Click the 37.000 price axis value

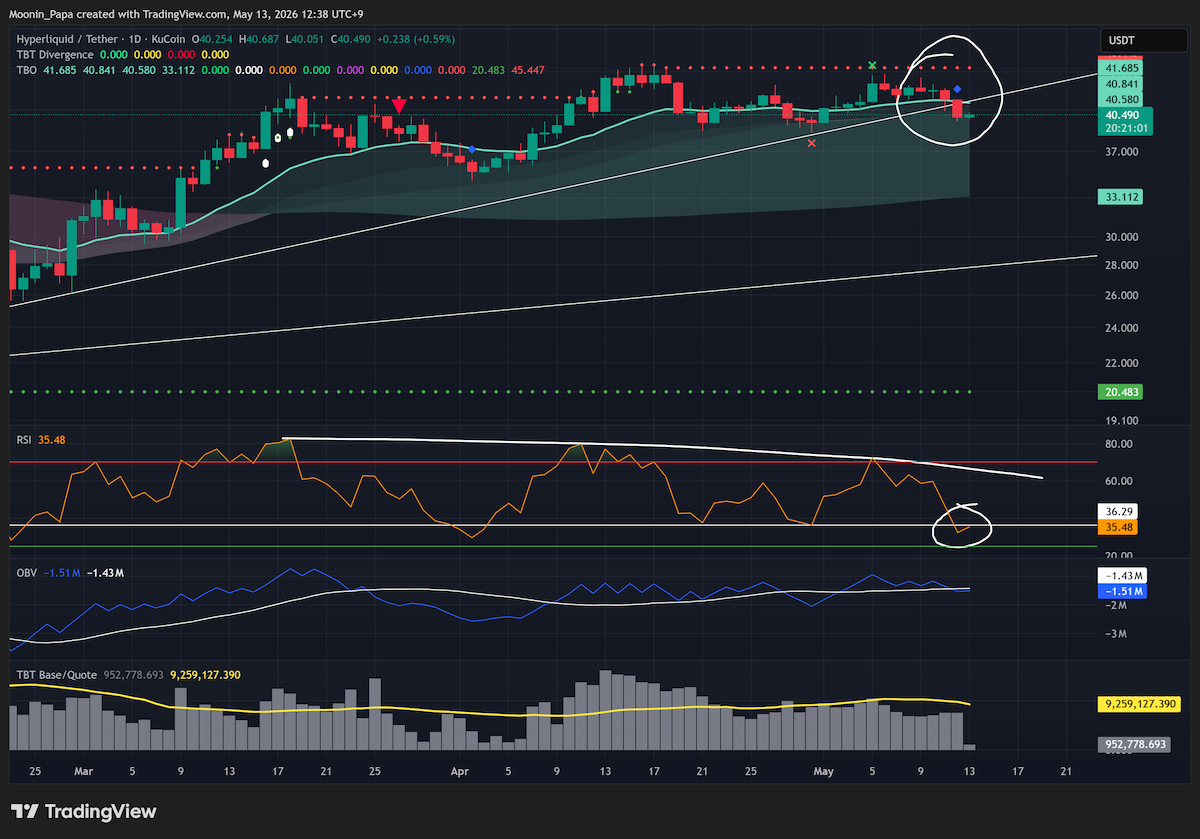1124,152
